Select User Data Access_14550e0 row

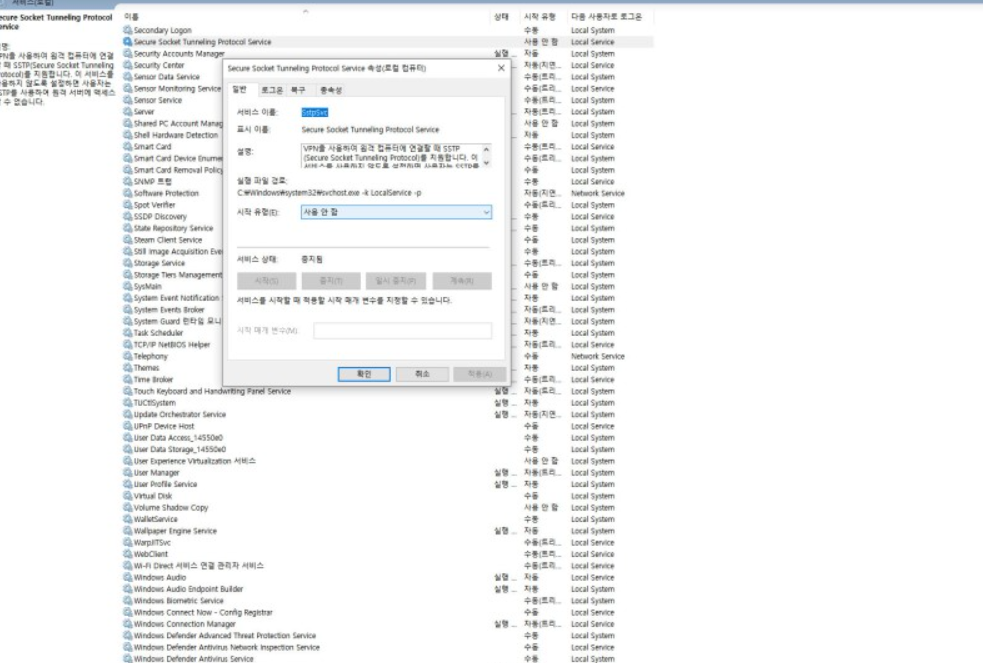point(387,437)
